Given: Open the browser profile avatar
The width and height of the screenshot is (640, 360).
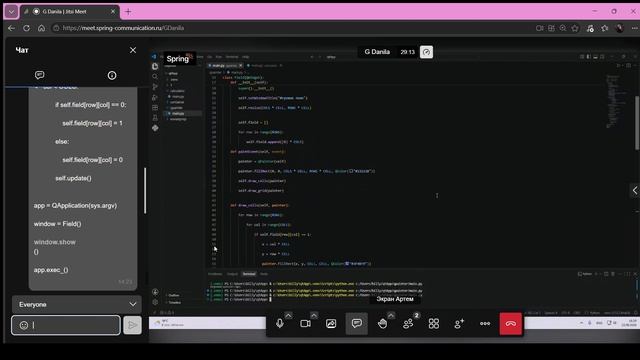Looking at the screenshot, I should [x=620, y=28].
